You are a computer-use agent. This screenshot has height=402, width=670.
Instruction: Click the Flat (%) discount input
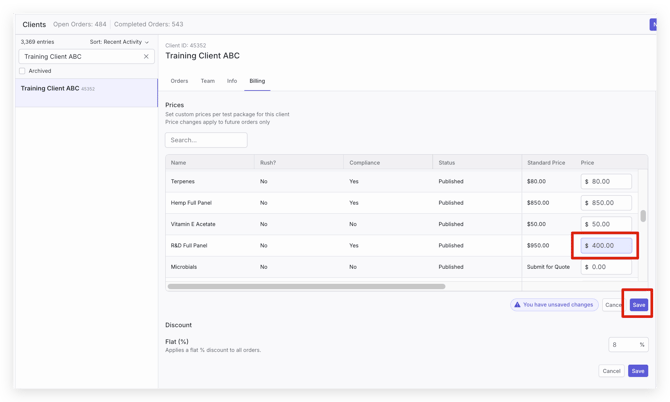click(624, 344)
